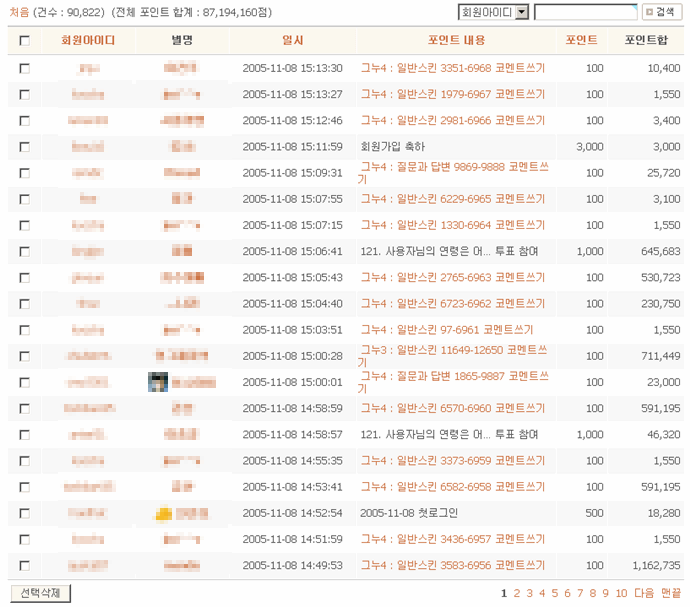The height and width of the screenshot is (607, 690).
Task: Click the 다음 next pages link
Action: (x=644, y=593)
